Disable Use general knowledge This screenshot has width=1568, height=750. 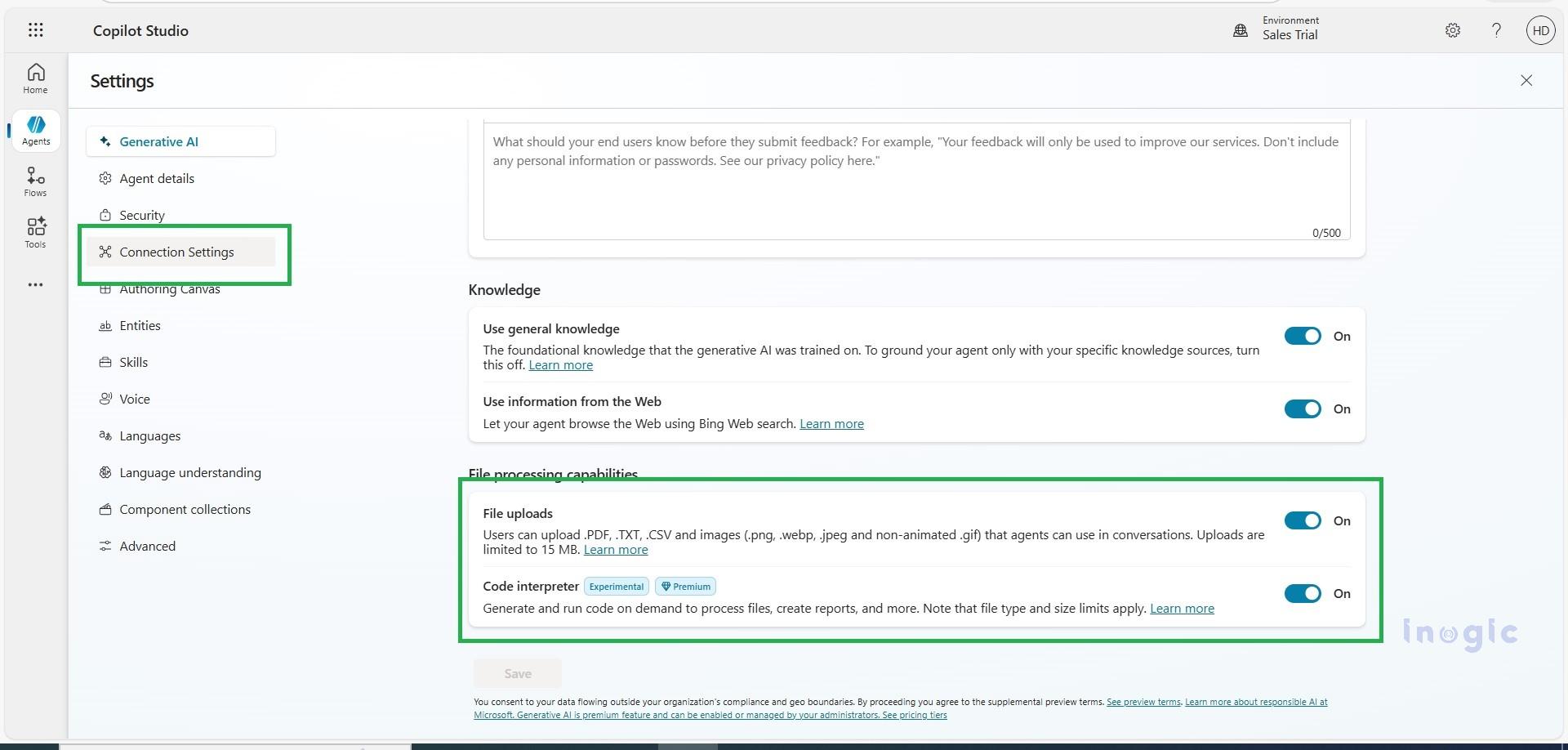1302,336
